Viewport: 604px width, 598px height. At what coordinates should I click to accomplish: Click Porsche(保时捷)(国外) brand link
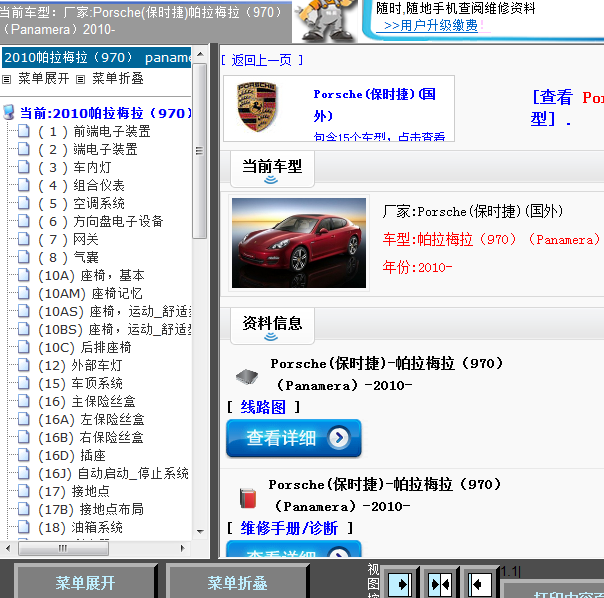click(x=374, y=105)
